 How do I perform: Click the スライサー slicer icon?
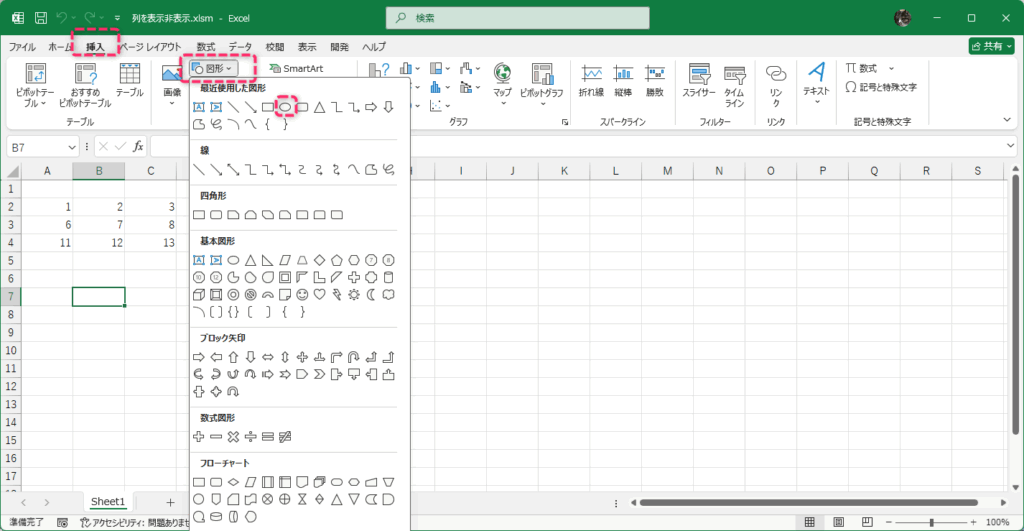tap(698, 80)
